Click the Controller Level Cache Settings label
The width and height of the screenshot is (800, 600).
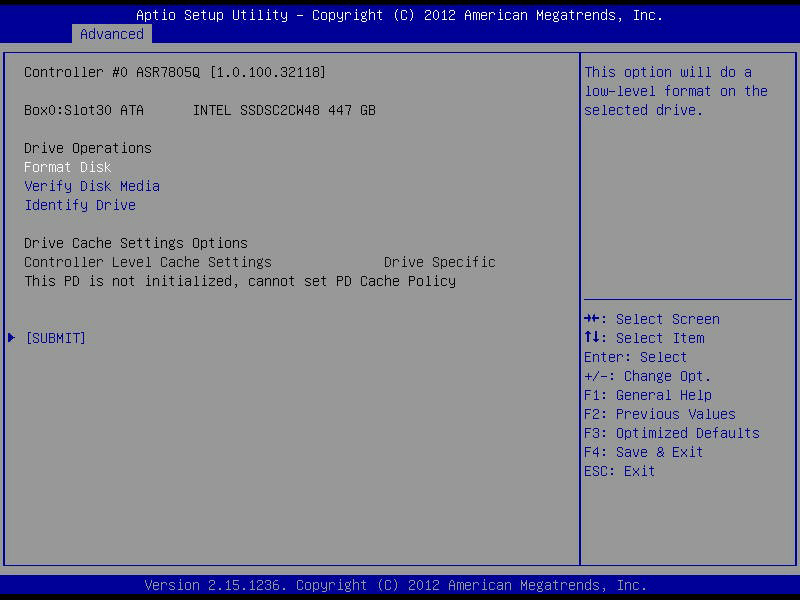click(x=148, y=262)
